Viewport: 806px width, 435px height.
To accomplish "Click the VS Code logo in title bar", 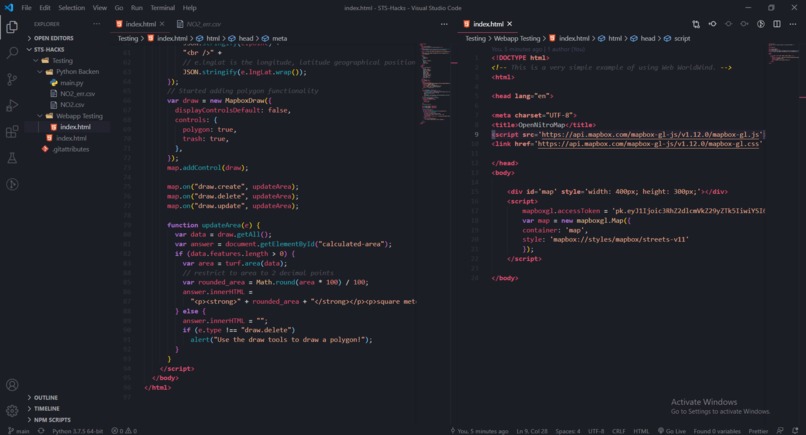I will click(9, 8).
